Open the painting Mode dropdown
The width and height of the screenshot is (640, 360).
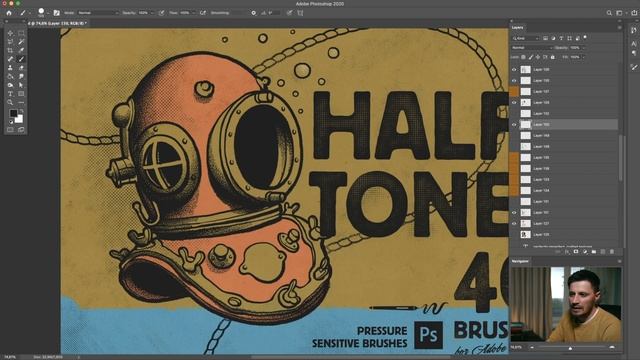98,13
